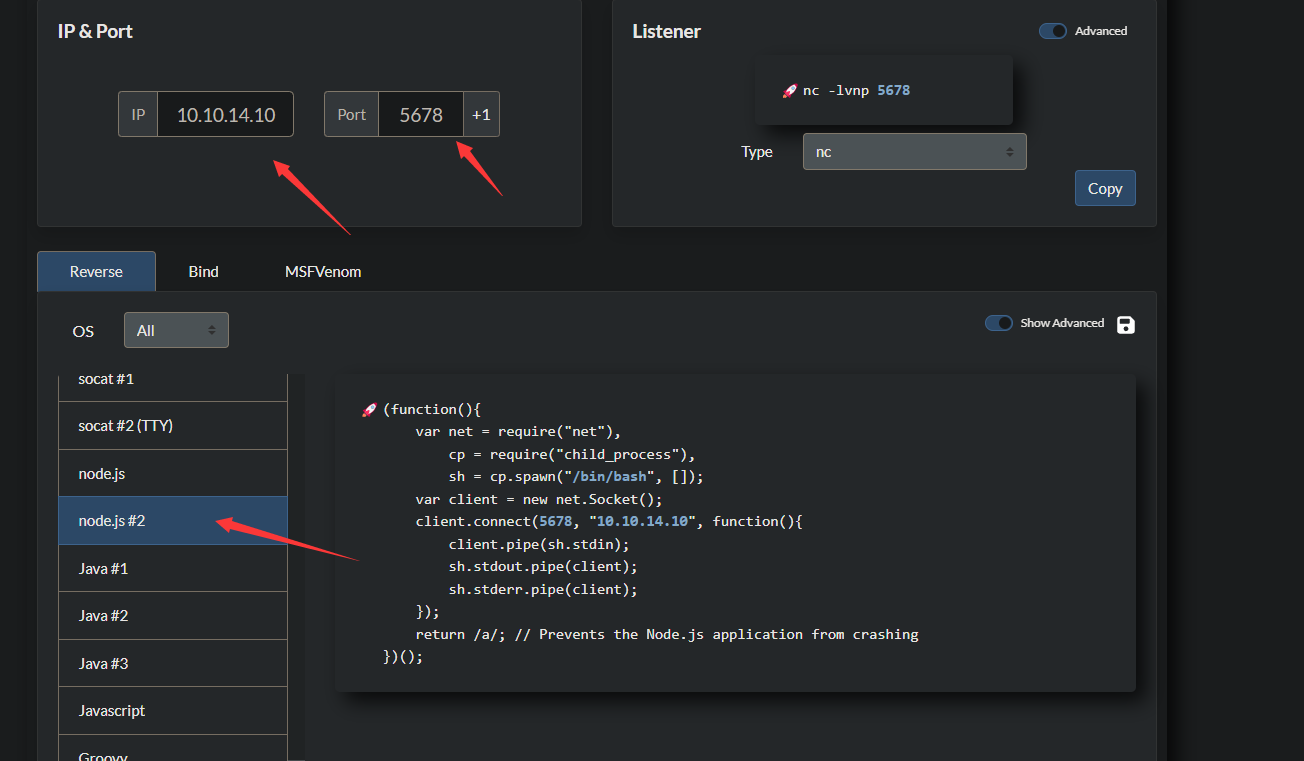This screenshot has width=1304, height=761.
Task: Open the listener Type dropdown showing nc
Action: 914,152
